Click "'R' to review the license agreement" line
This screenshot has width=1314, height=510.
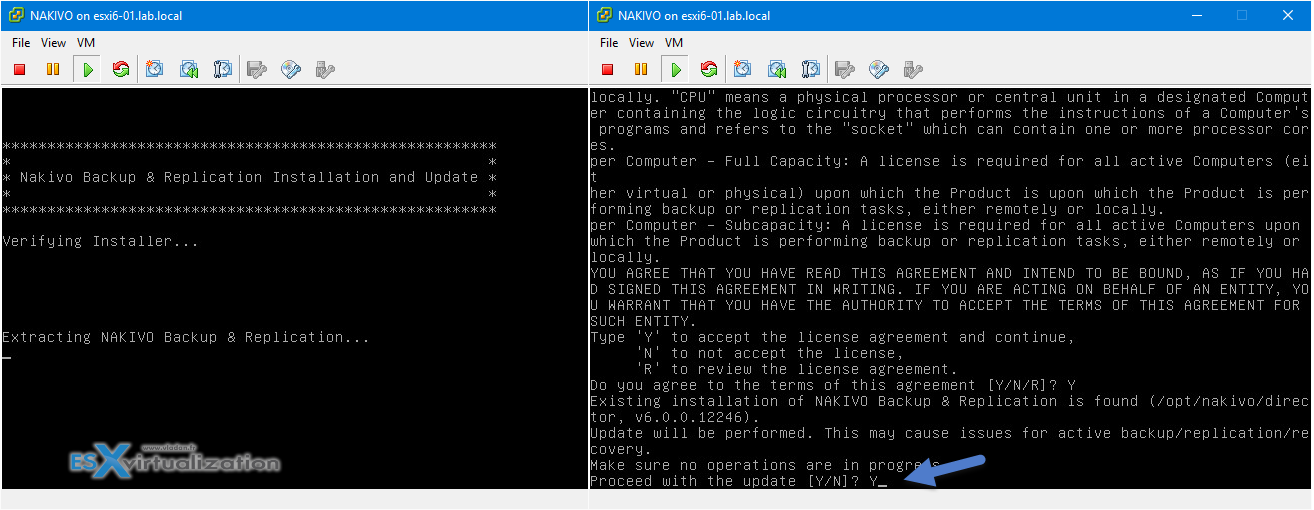click(796, 369)
